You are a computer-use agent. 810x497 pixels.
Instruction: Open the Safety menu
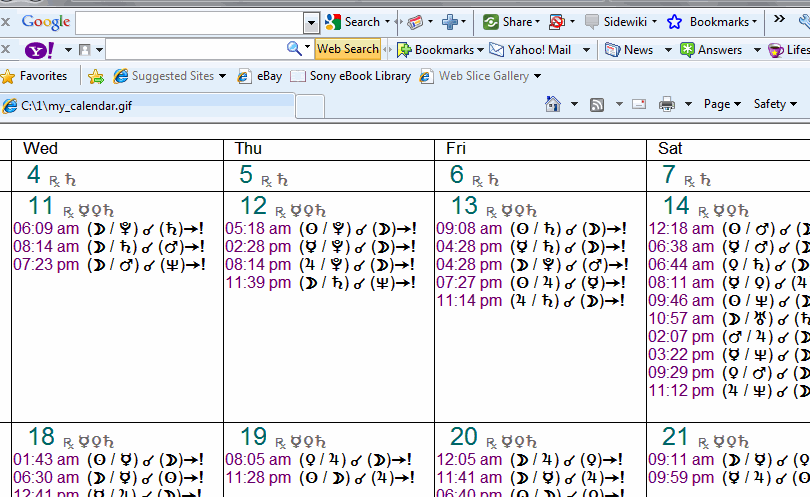pos(775,104)
